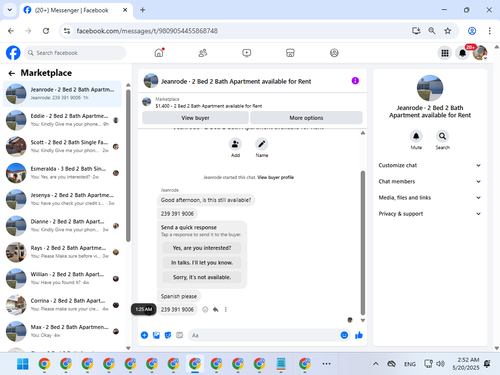Open the taskbar overflow three dots

click(x=326, y=364)
